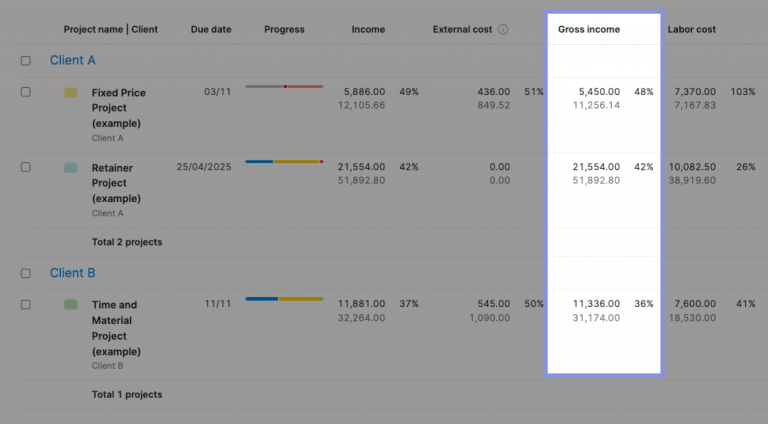Image resolution: width=768 pixels, height=424 pixels.
Task: Select the Time and Material Project checkbox
Action: [x=26, y=304]
